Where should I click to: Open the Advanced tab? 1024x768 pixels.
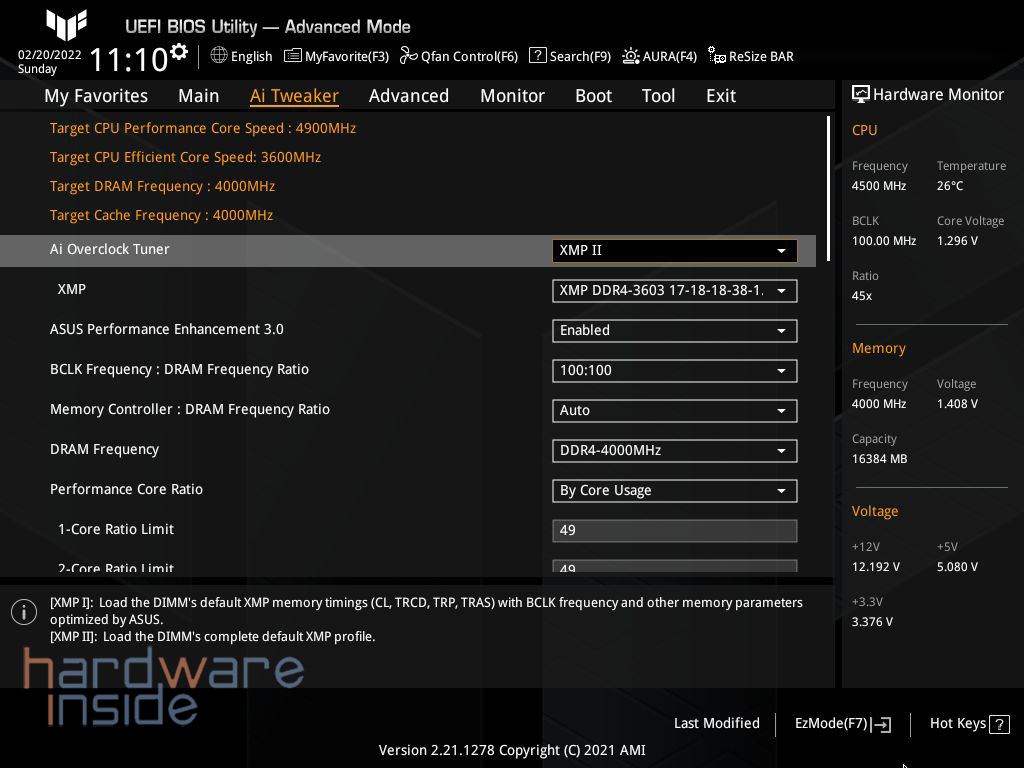[409, 96]
